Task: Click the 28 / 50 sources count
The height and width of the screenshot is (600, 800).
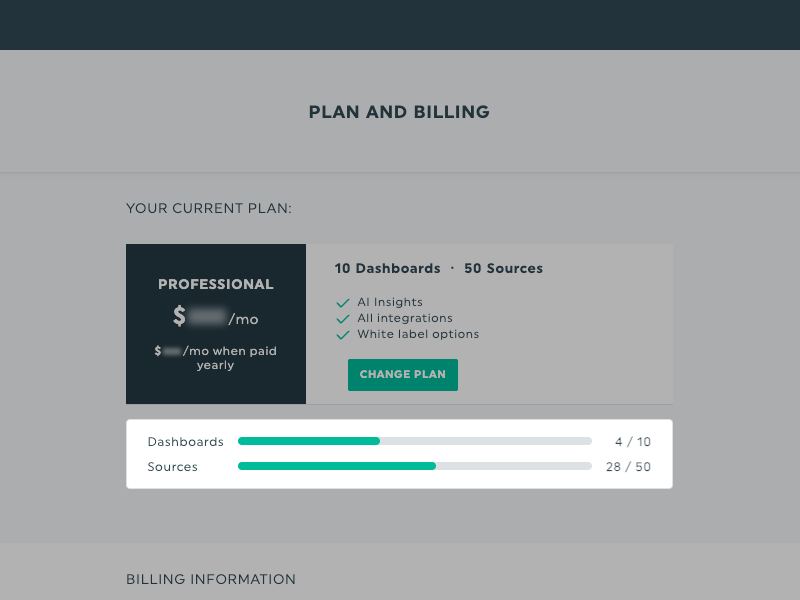Action: 628,467
